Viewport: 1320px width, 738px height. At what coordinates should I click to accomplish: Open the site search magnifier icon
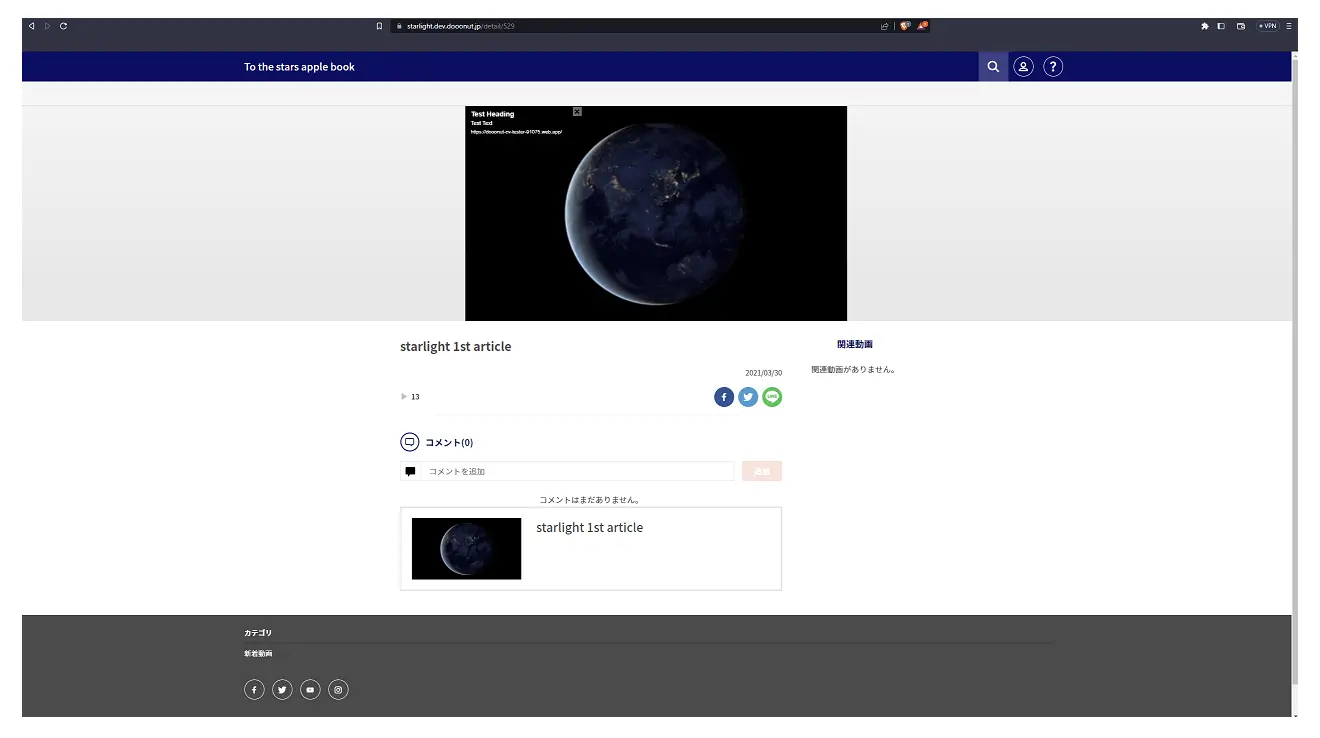993,67
